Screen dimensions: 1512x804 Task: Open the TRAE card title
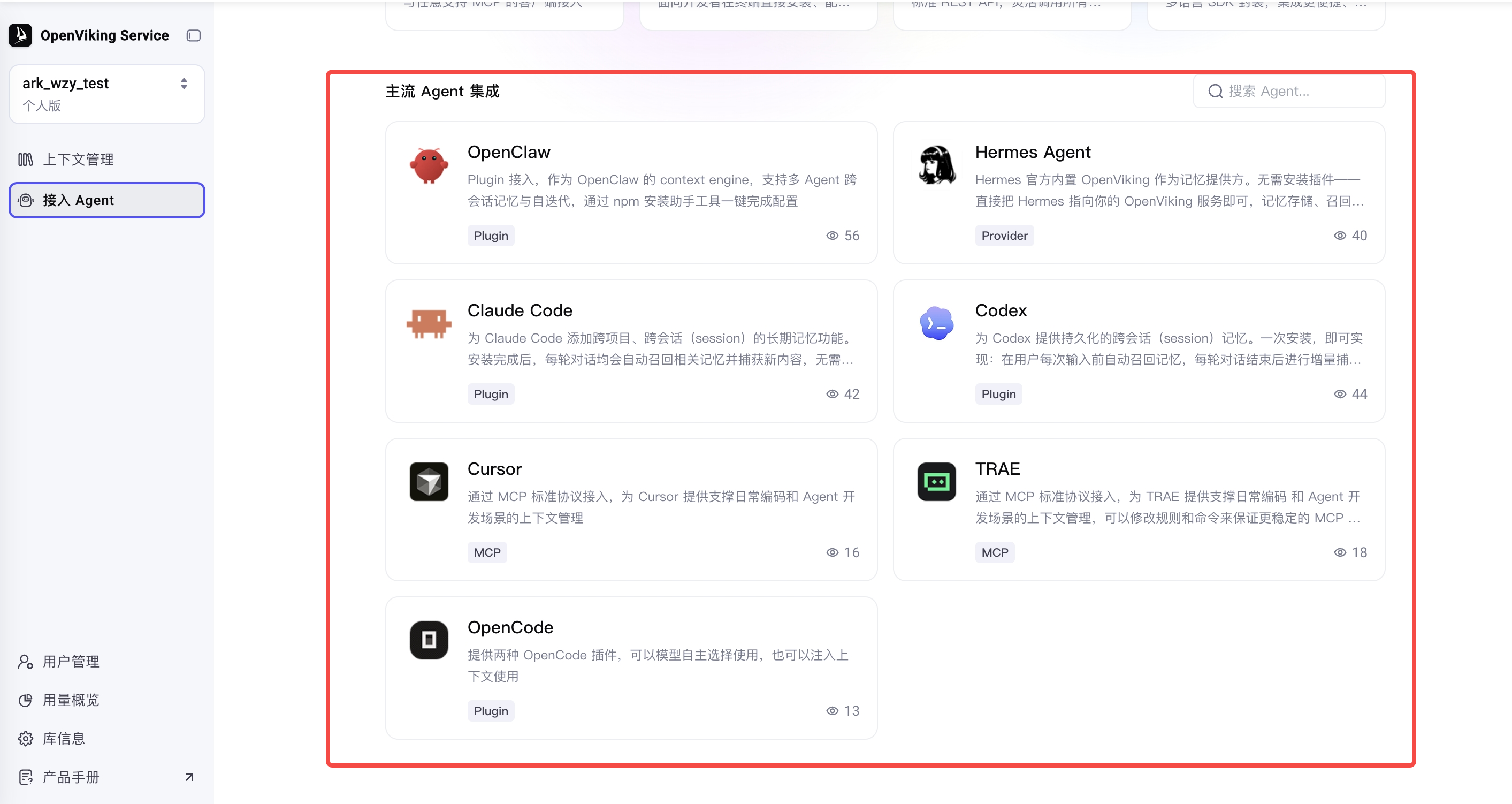(997, 469)
